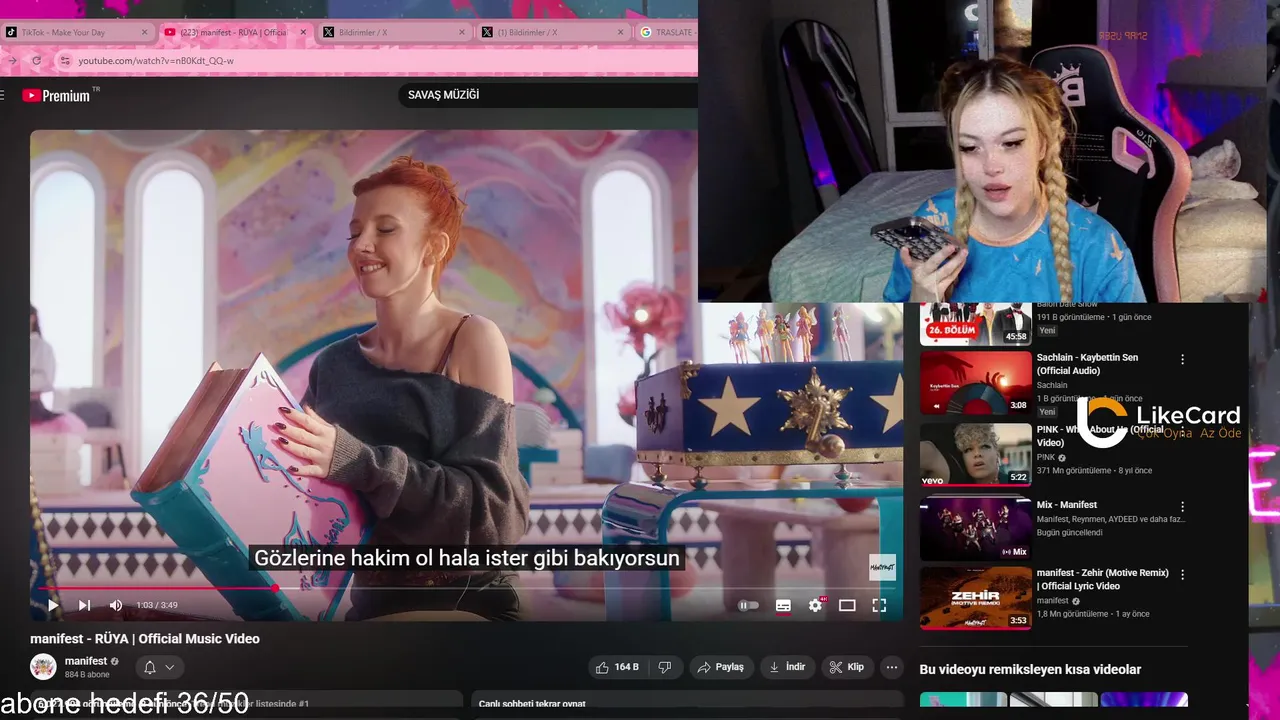This screenshot has width=1280, height=720.
Task: Open options menu for Mix - Manifest
Action: [1182, 507]
